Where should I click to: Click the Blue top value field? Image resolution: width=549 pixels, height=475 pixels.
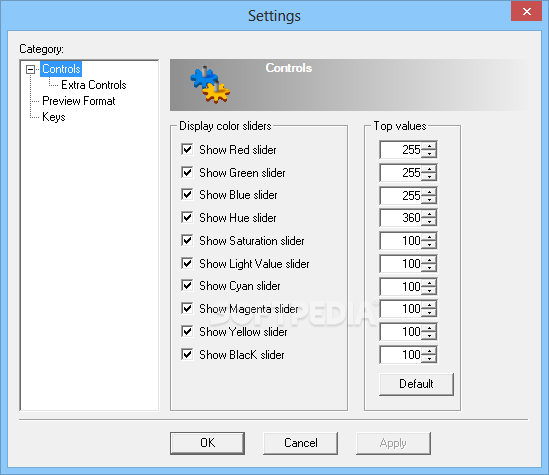[401, 195]
